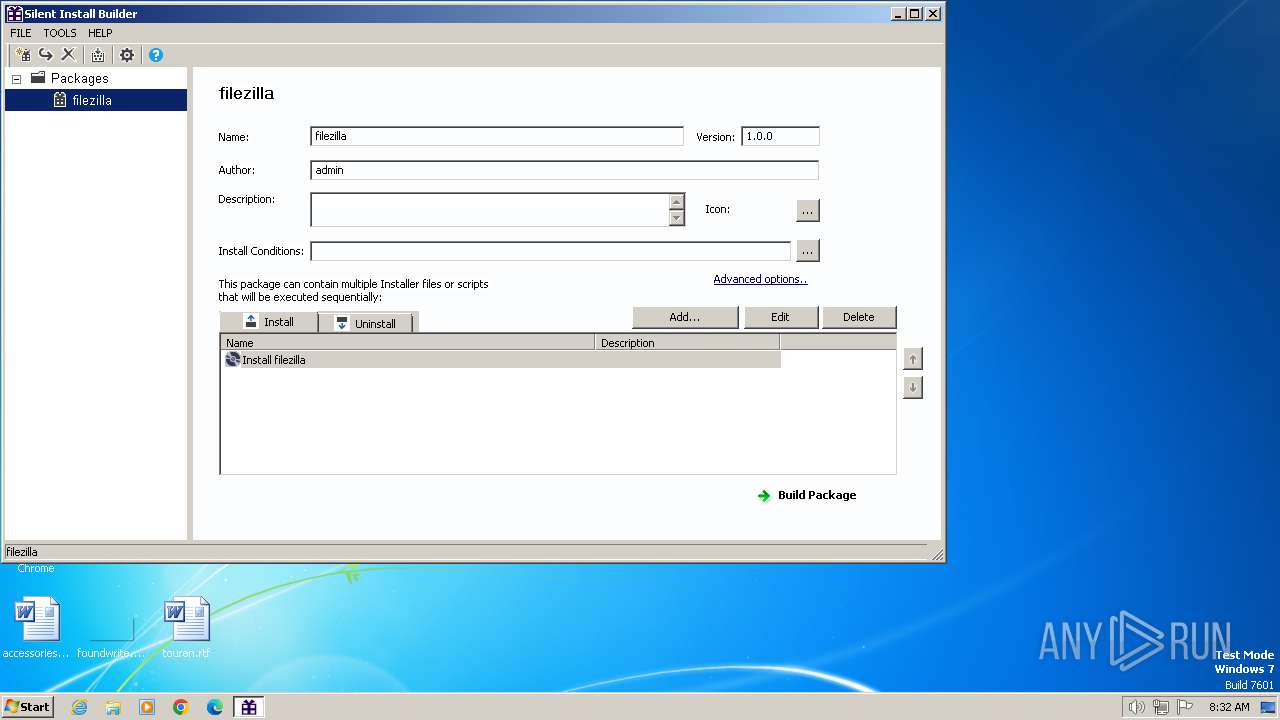This screenshot has width=1280, height=720.
Task: Select the filezilla tree item label
Action: point(92,100)
